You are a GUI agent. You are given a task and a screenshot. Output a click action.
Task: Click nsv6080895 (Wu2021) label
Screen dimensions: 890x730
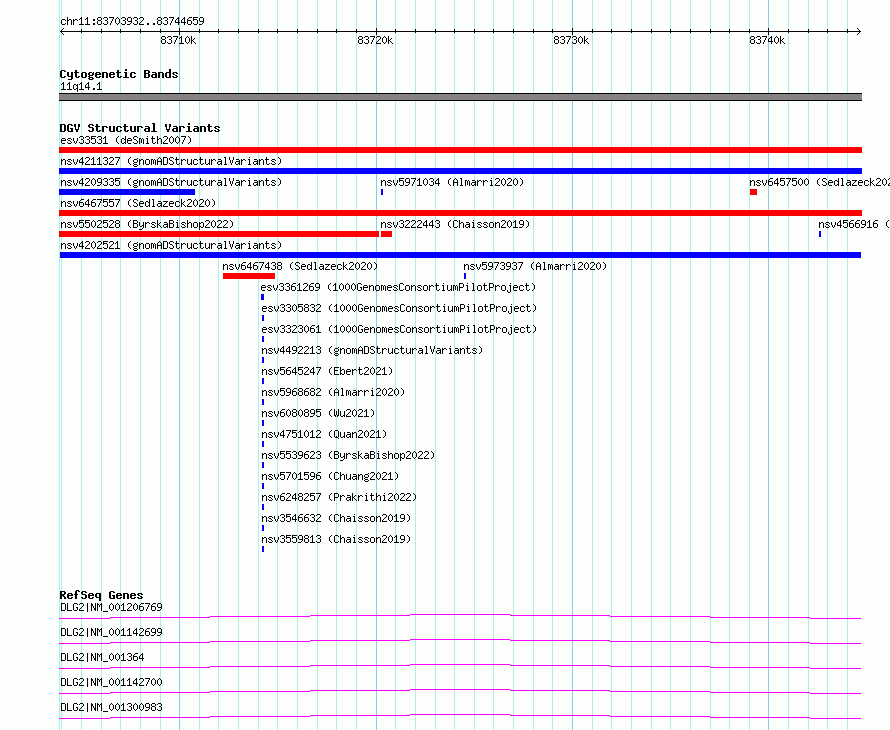point(318,413)
